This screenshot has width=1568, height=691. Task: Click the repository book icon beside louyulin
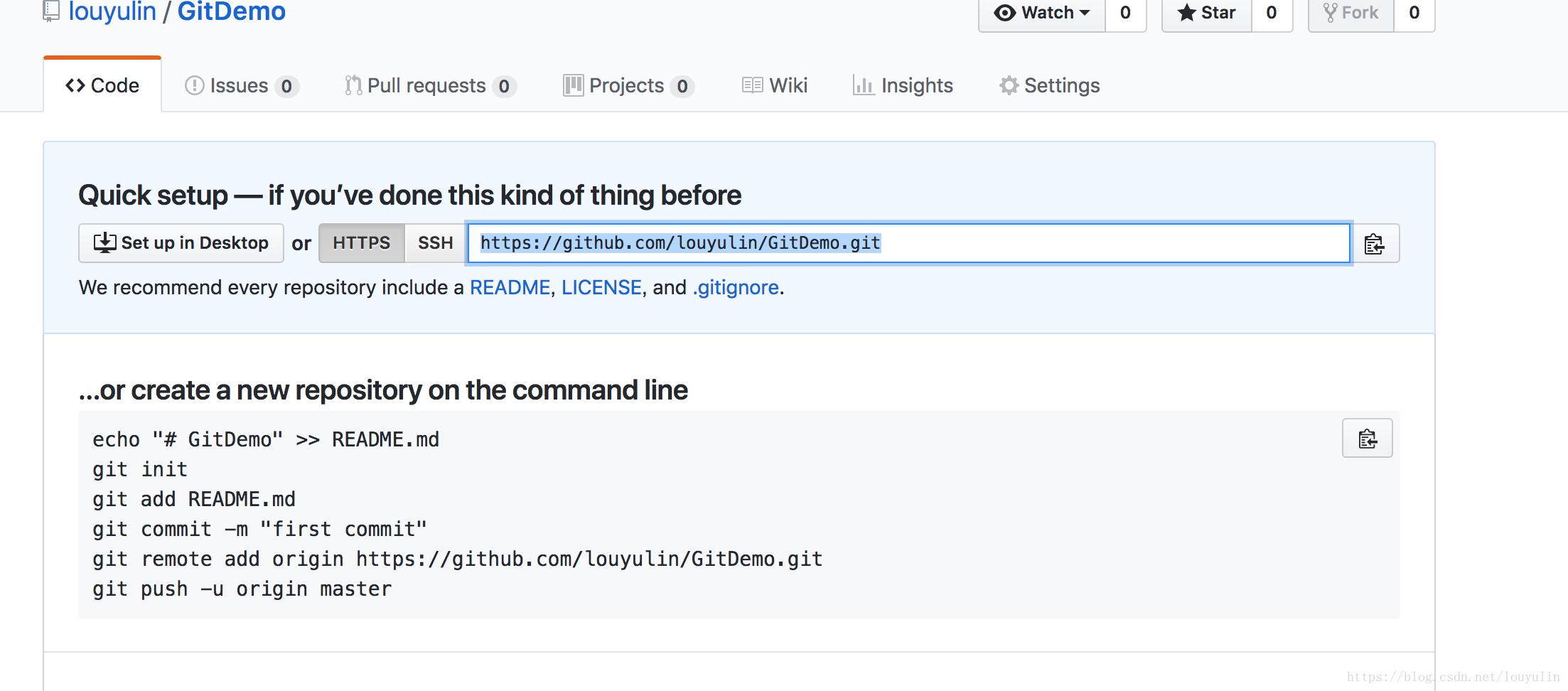tap(51, 10)
